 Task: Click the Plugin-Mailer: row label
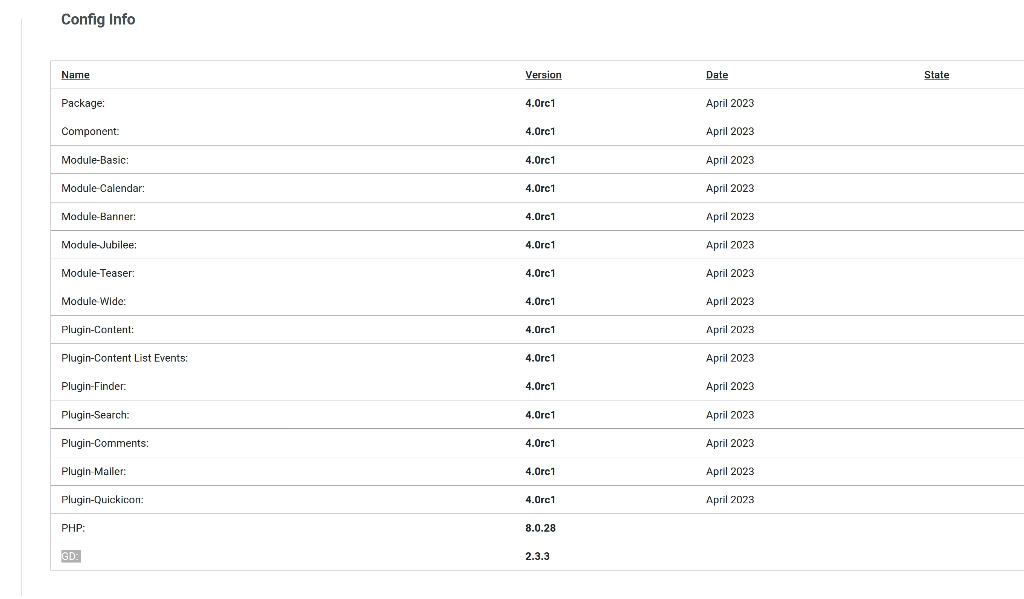coord(93,472)
